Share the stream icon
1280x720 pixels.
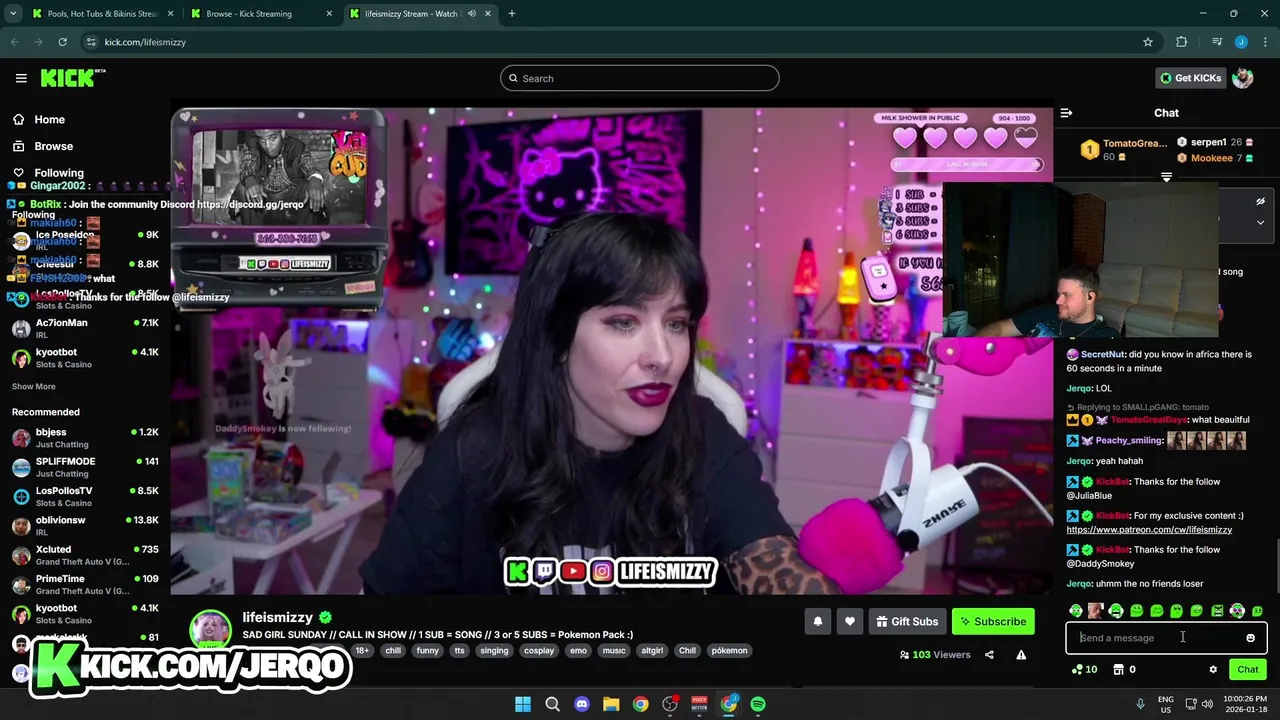click(x=989, y=655)
